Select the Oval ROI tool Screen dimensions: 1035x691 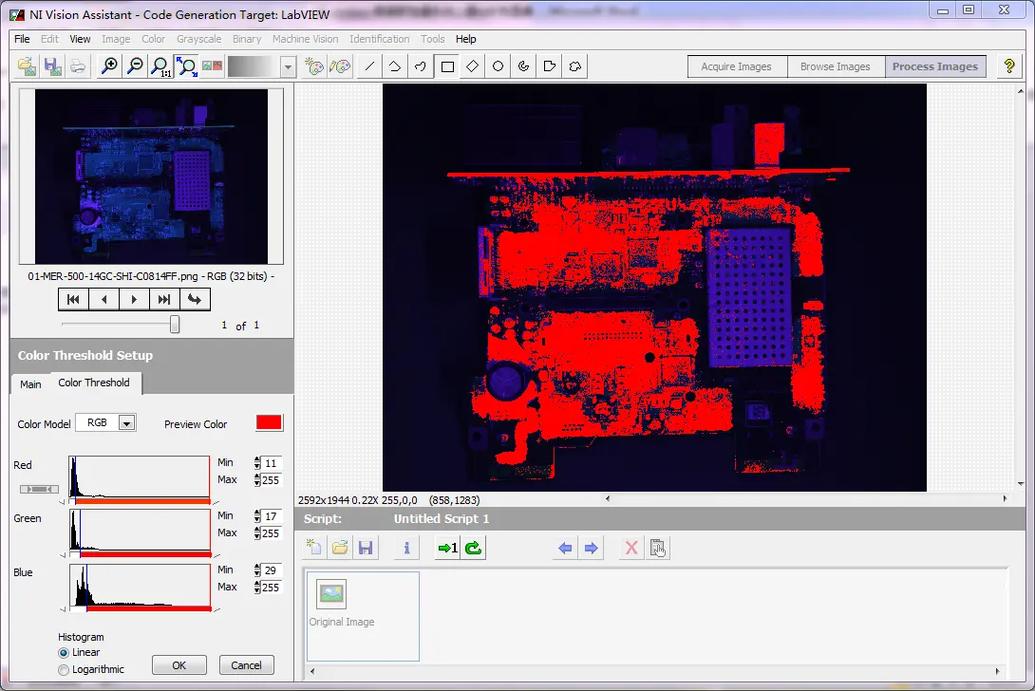(x=498, y=67)
